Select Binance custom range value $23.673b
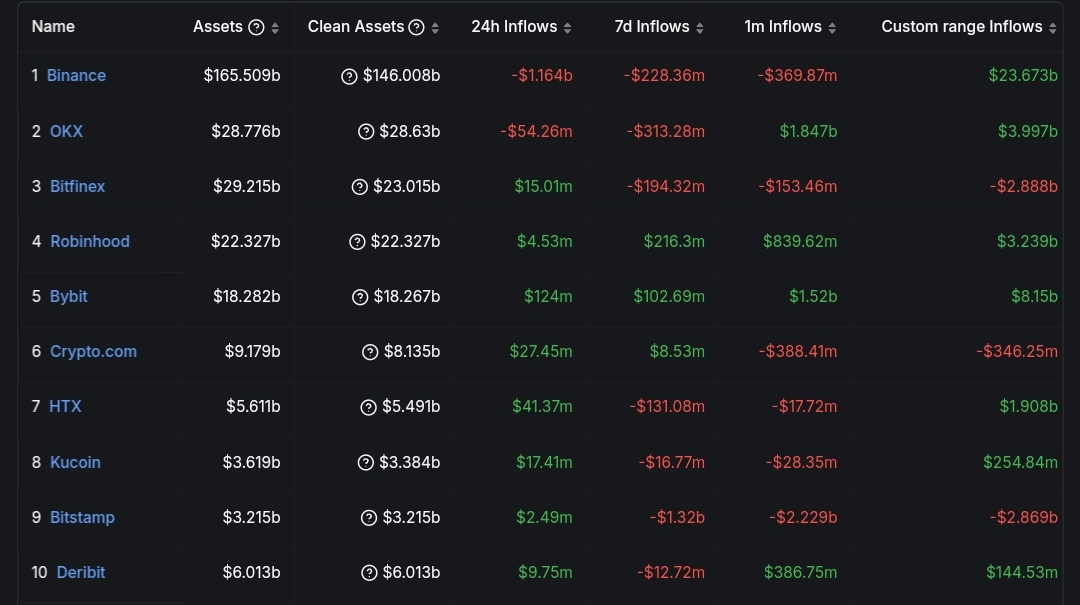 (x=1023, y=75)
